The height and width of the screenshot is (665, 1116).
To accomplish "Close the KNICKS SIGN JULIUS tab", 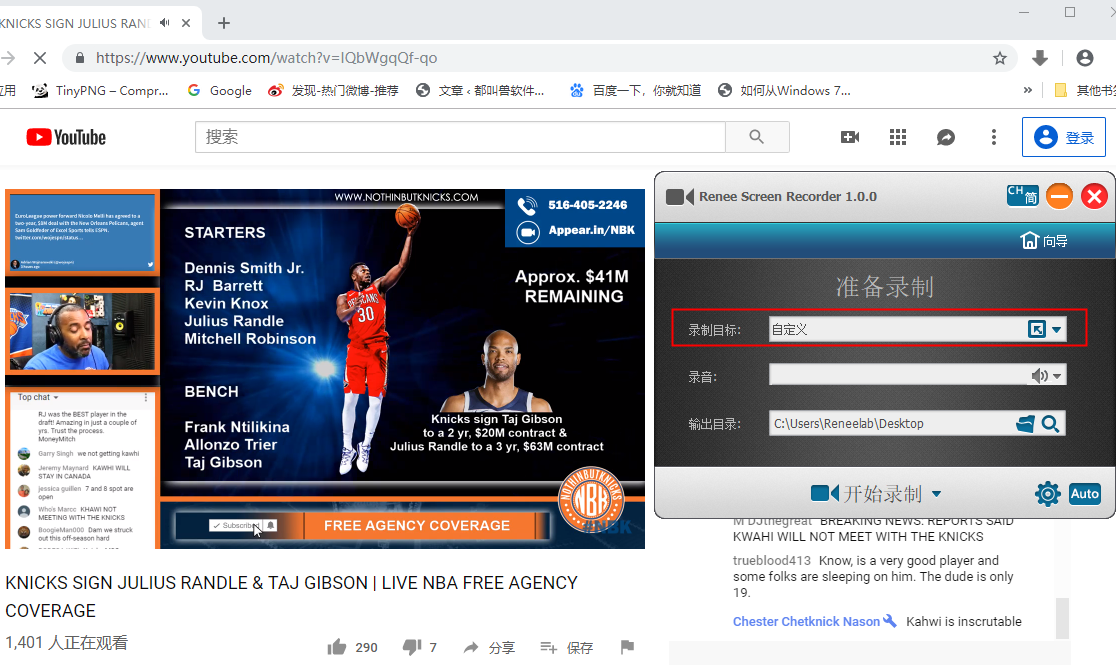I will point(186,23).
